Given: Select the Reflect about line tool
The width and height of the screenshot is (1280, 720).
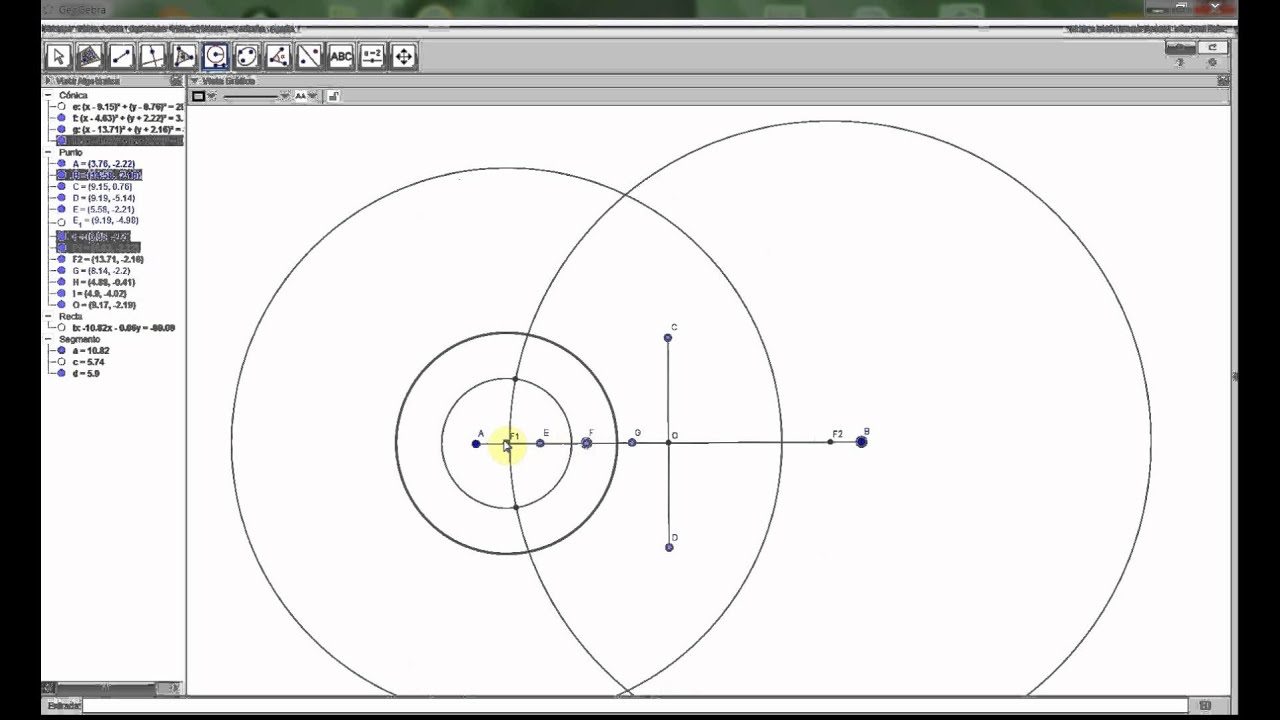Looking at the screenshot, I should [309, 56].
